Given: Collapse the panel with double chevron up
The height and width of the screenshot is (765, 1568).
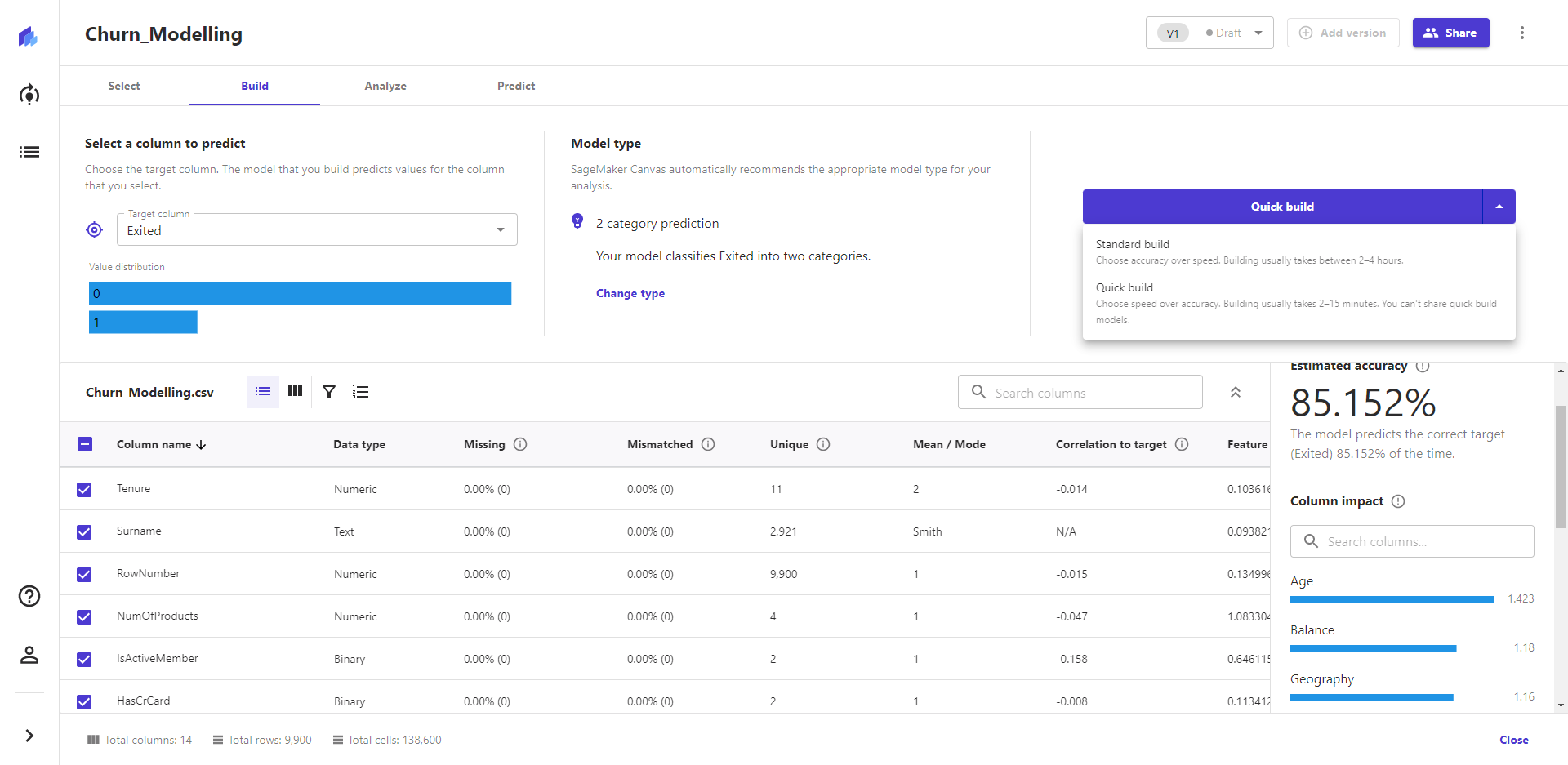Looking at the screenshot, I should click(x=1235, y=392).
